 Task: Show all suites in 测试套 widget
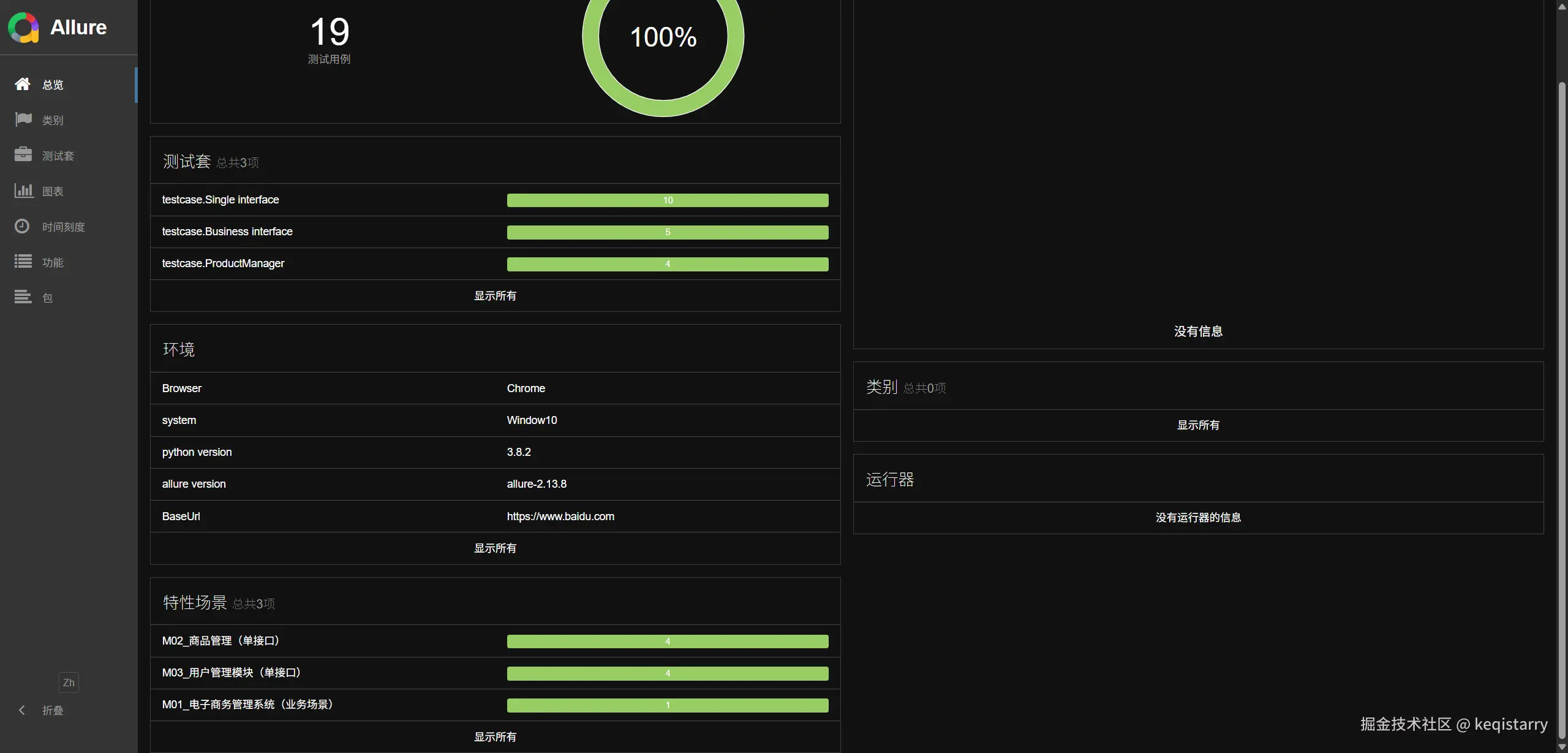495,296
